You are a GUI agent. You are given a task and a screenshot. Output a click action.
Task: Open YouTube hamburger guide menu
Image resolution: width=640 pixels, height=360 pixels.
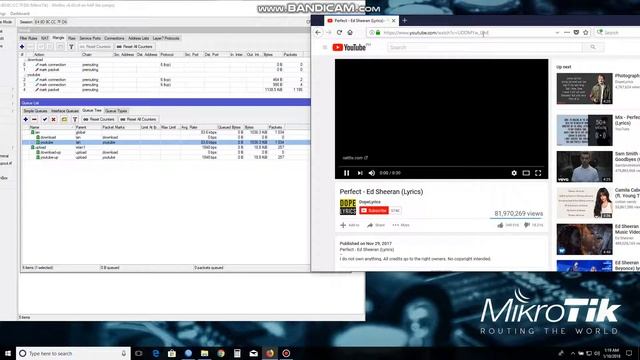click(324, 47)
